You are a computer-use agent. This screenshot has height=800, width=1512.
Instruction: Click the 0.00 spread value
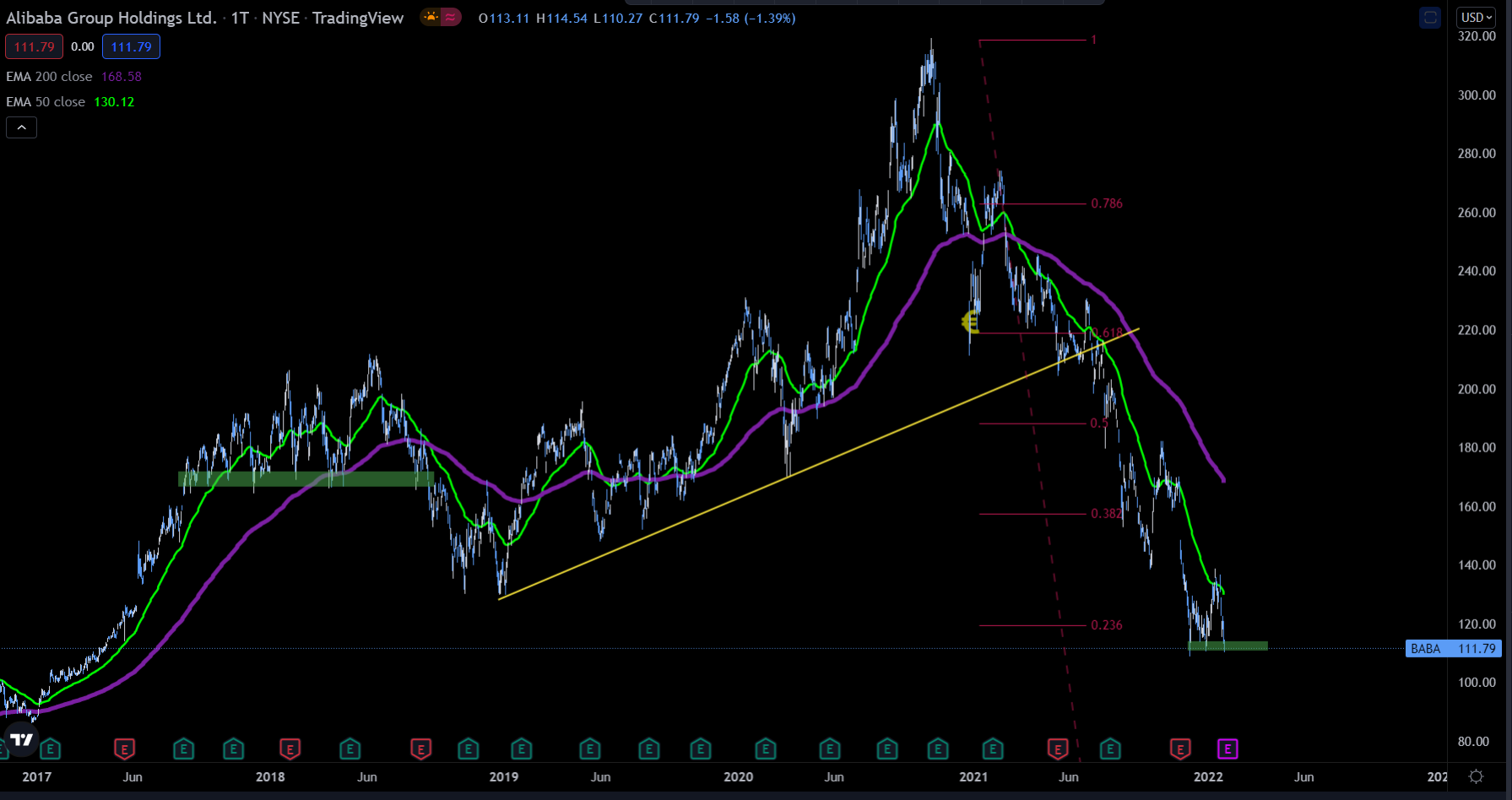click(83, 46)
